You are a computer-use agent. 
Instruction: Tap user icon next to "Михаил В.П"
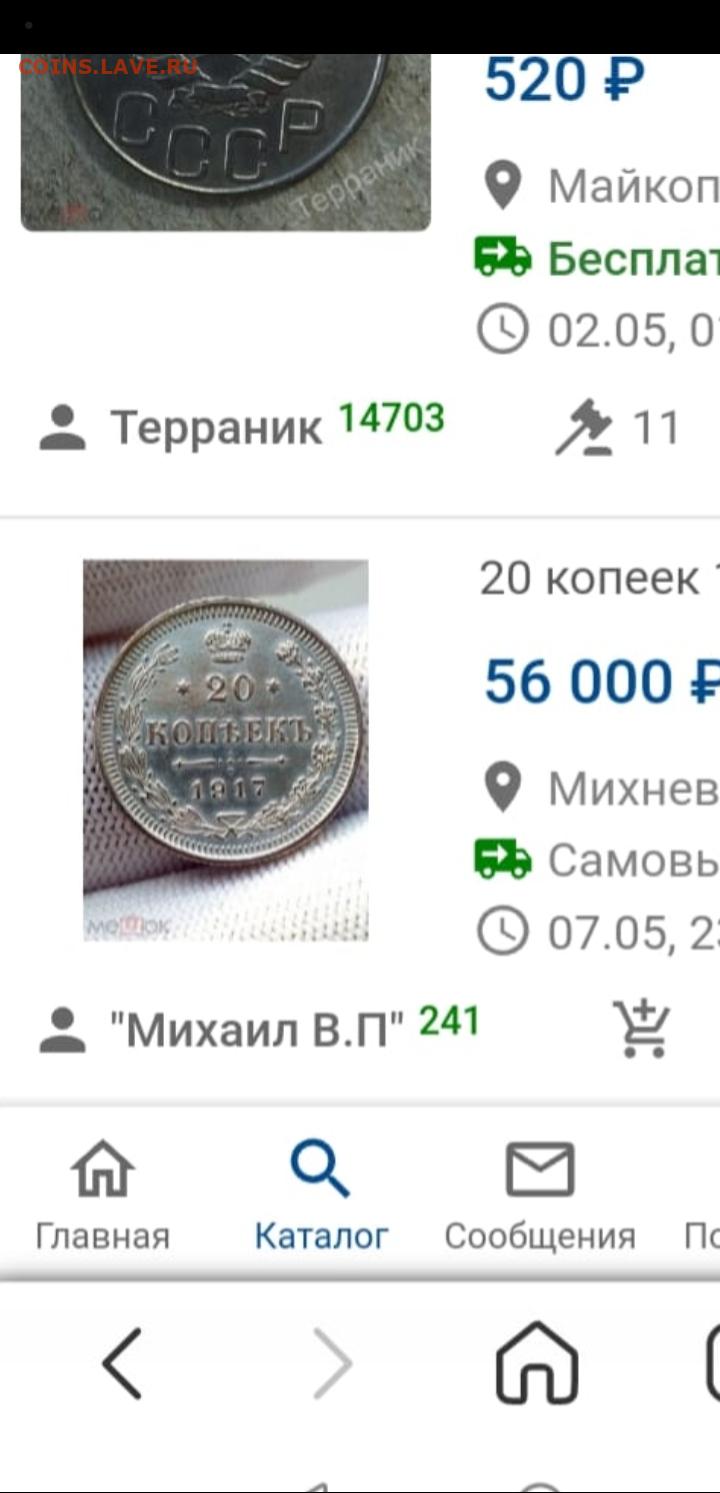pos(62,1030)
